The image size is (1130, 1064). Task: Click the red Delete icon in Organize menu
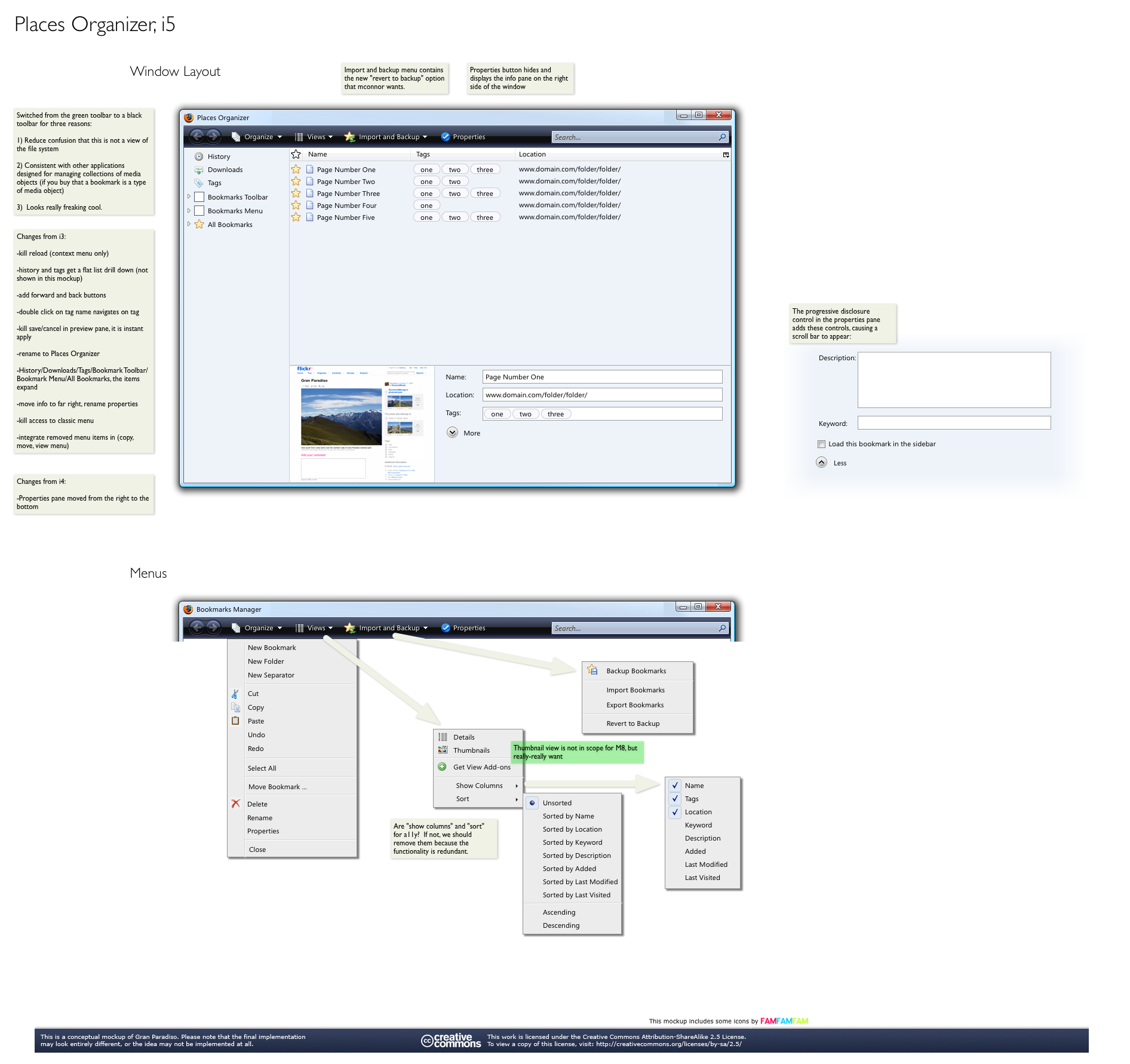[236, 804]
